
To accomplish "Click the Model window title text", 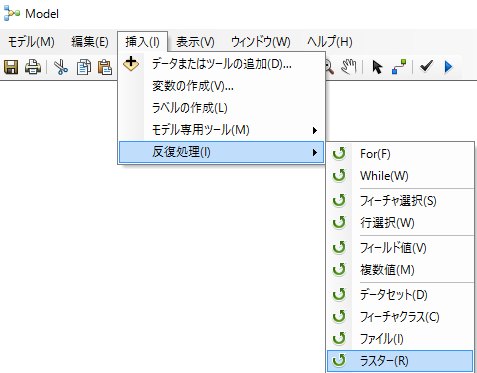I will coord(42,14).
